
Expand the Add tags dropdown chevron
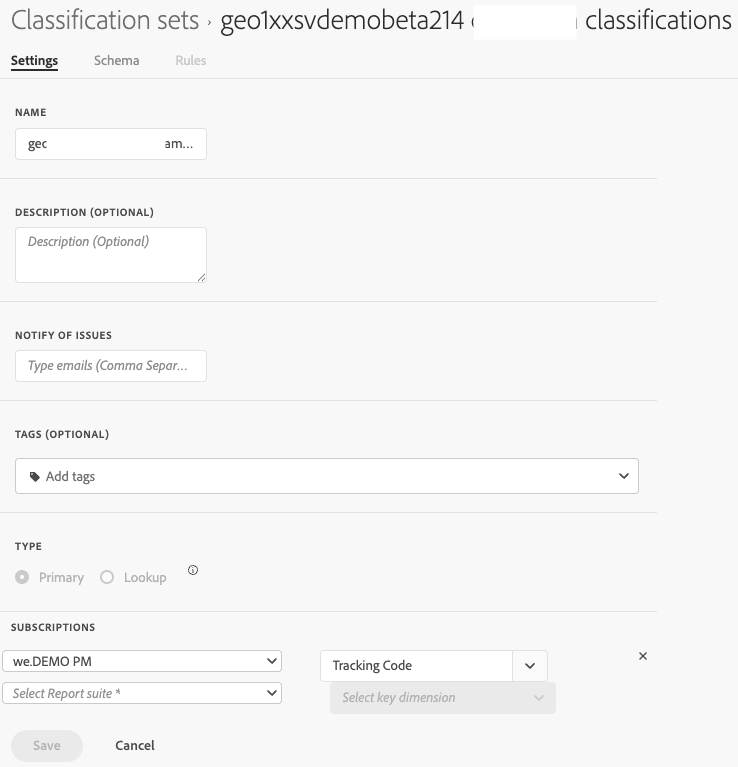(x=624, y=476)
